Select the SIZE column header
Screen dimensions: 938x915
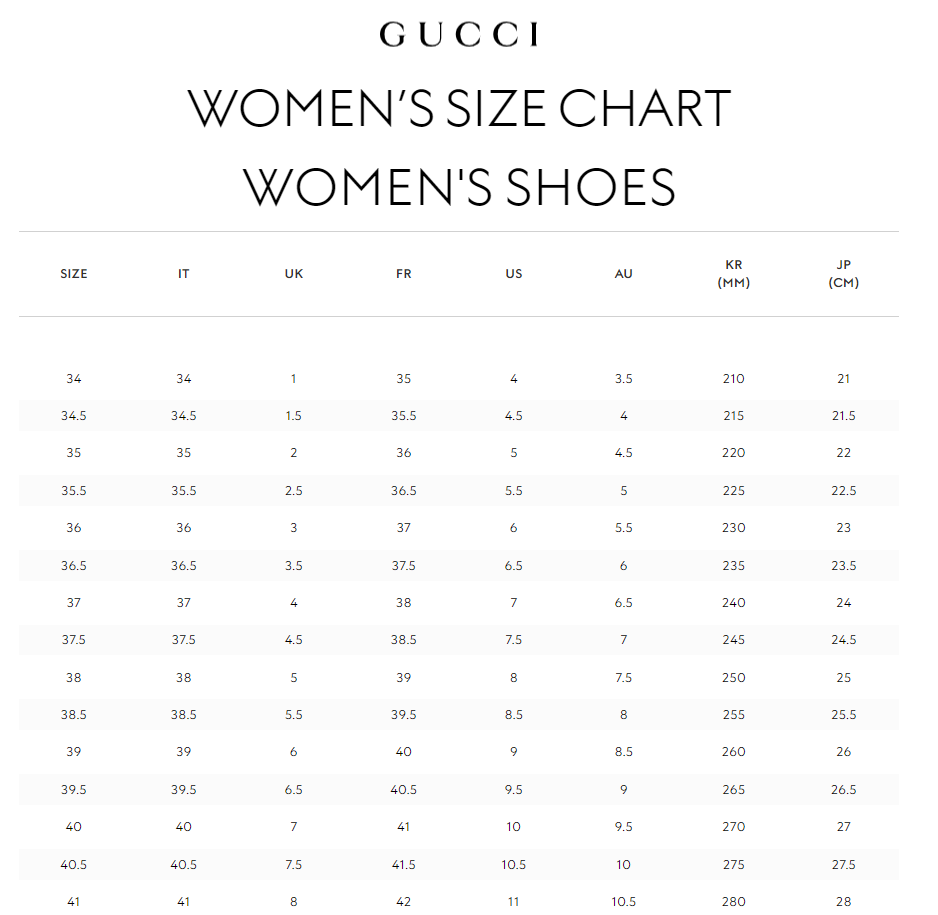74,274
